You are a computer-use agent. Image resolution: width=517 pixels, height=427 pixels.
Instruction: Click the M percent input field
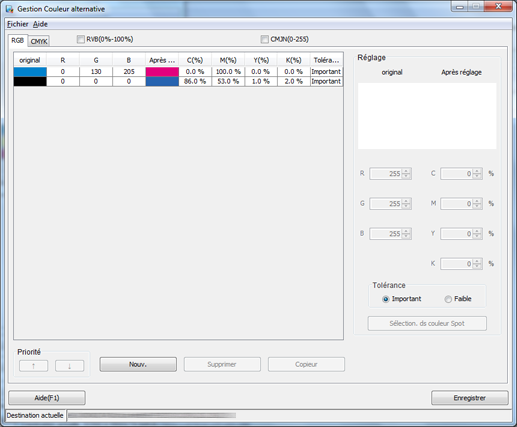[x=457, y=204]
